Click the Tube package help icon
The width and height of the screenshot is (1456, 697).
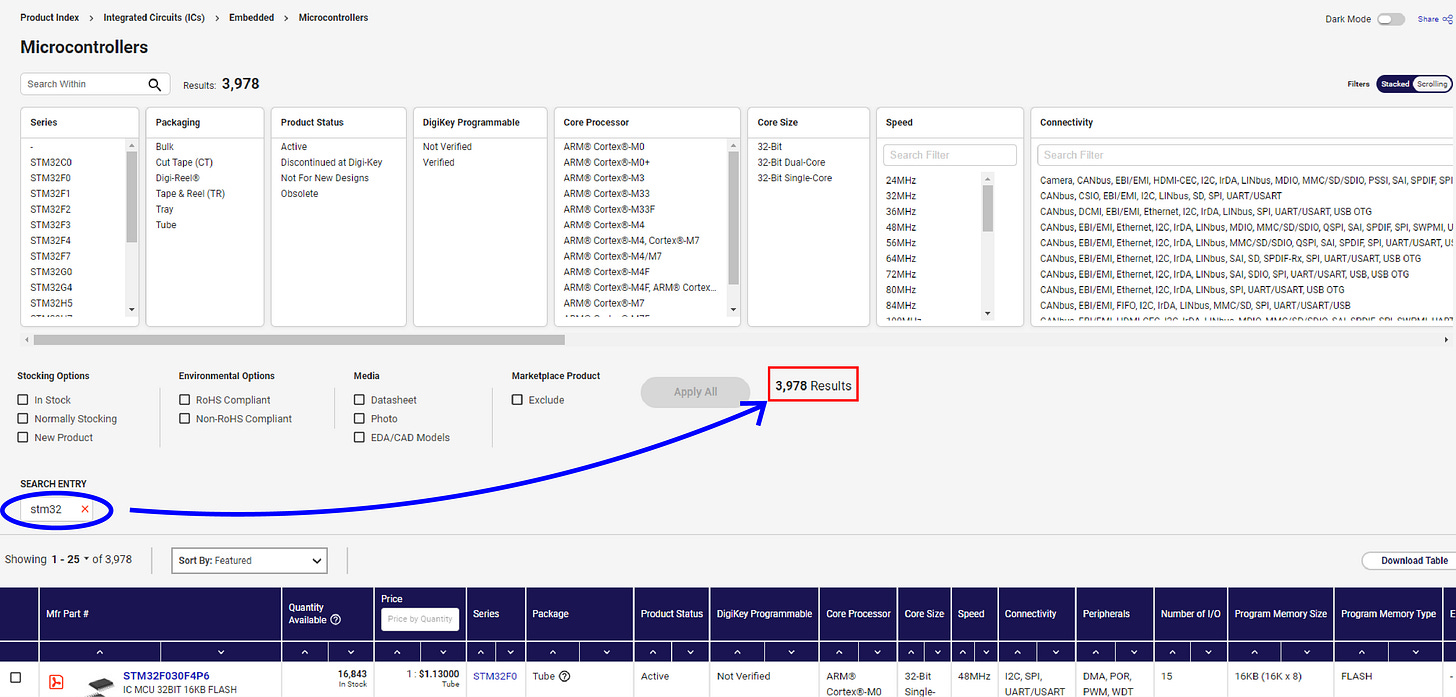coord(565,677)
